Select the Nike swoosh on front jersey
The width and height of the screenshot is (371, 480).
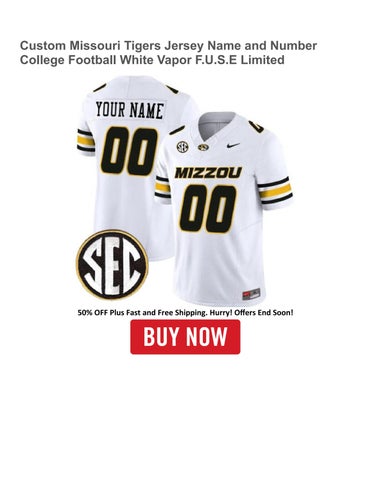[x=233, y=145]
